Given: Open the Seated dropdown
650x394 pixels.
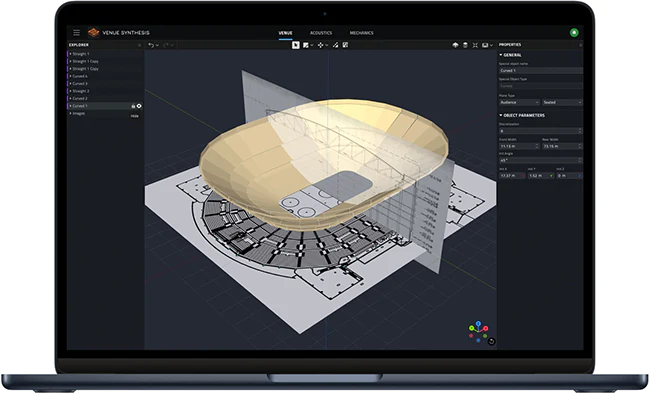Looking at the screenshot, I should pos(562,102).
